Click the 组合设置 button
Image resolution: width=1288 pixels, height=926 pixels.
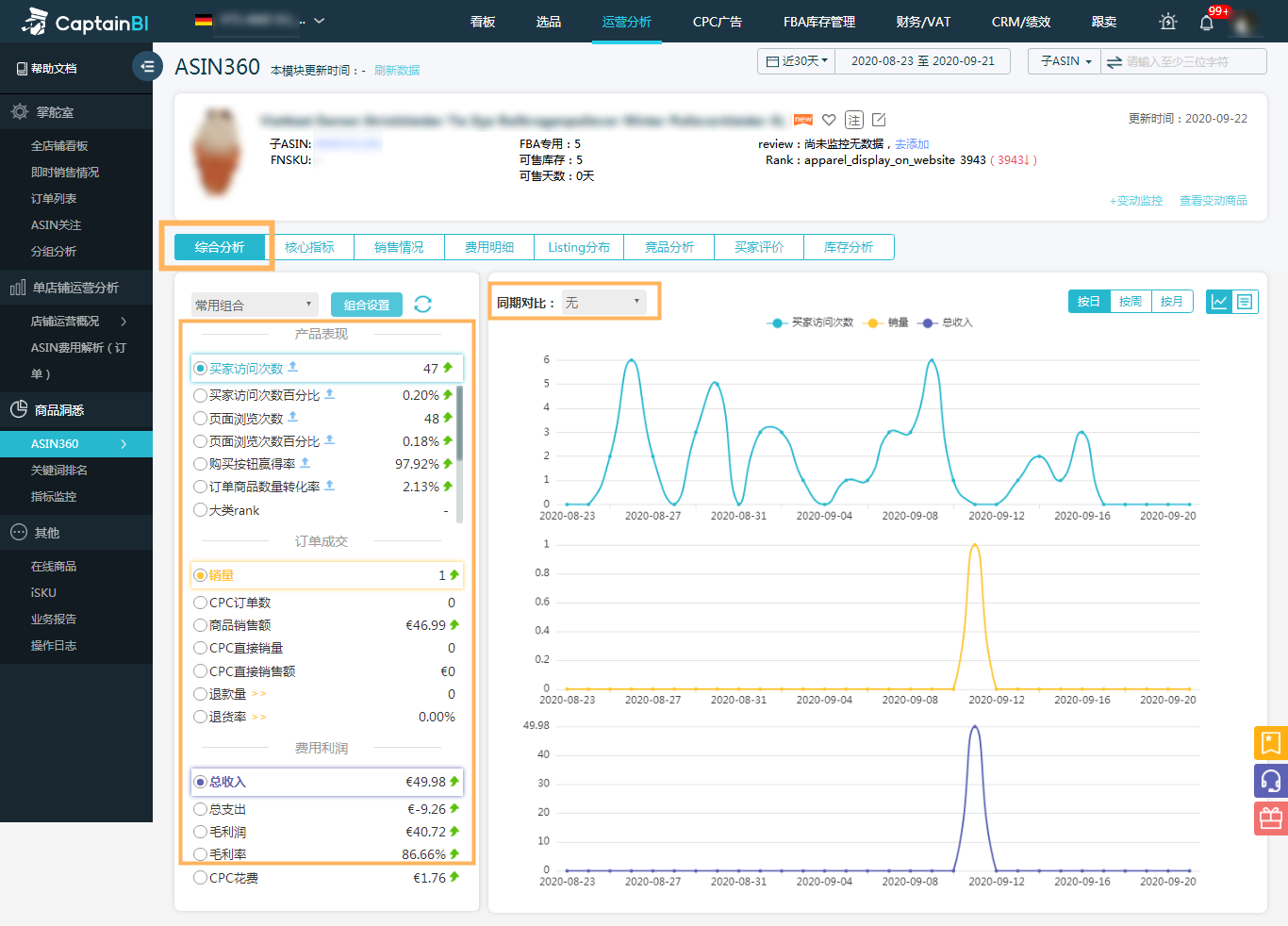pos(367,305)
